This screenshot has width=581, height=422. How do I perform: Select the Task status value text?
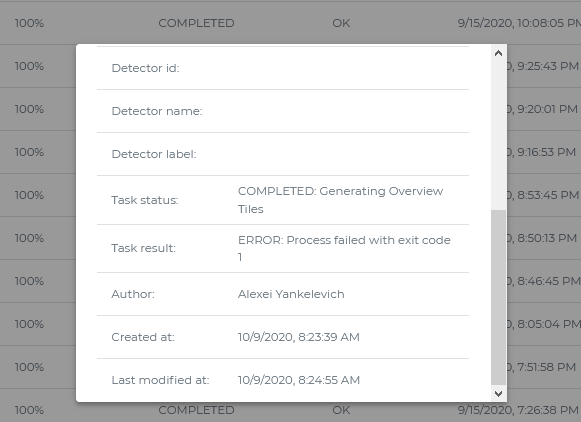click(x=341, y=200)
